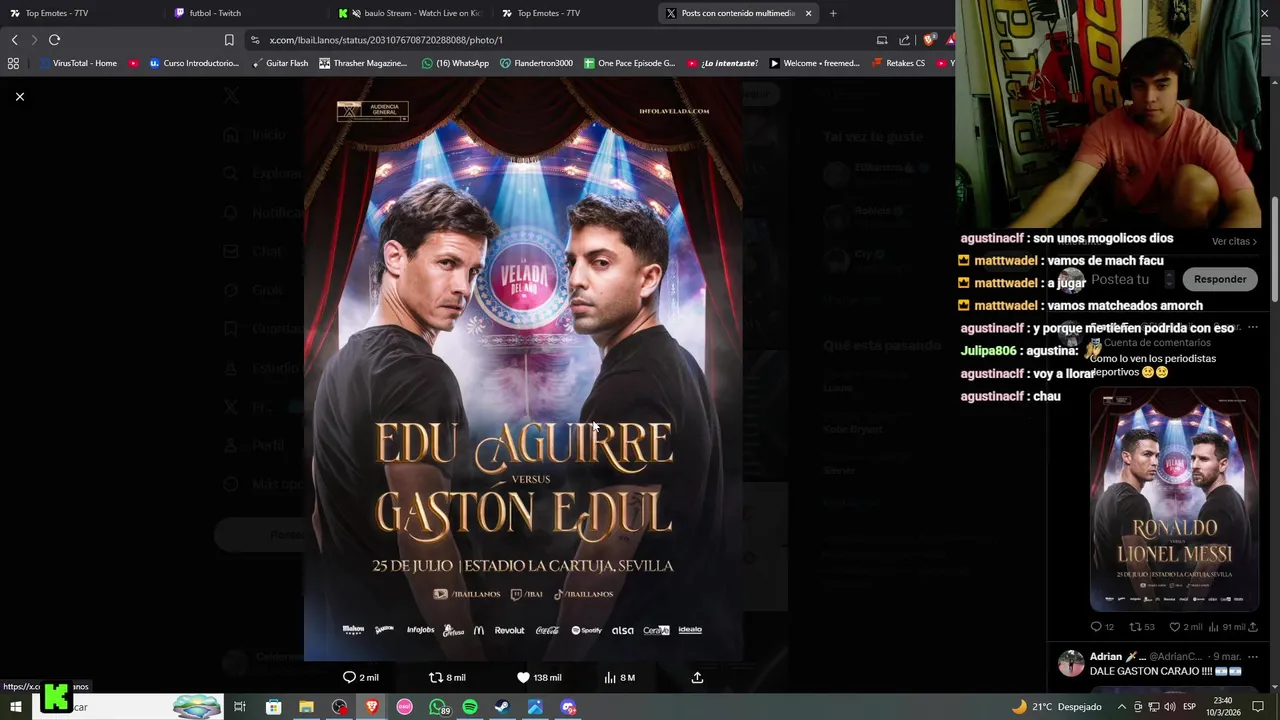
Task: Close the photo viewer with the X icon
Action: (x=19, y=96)
